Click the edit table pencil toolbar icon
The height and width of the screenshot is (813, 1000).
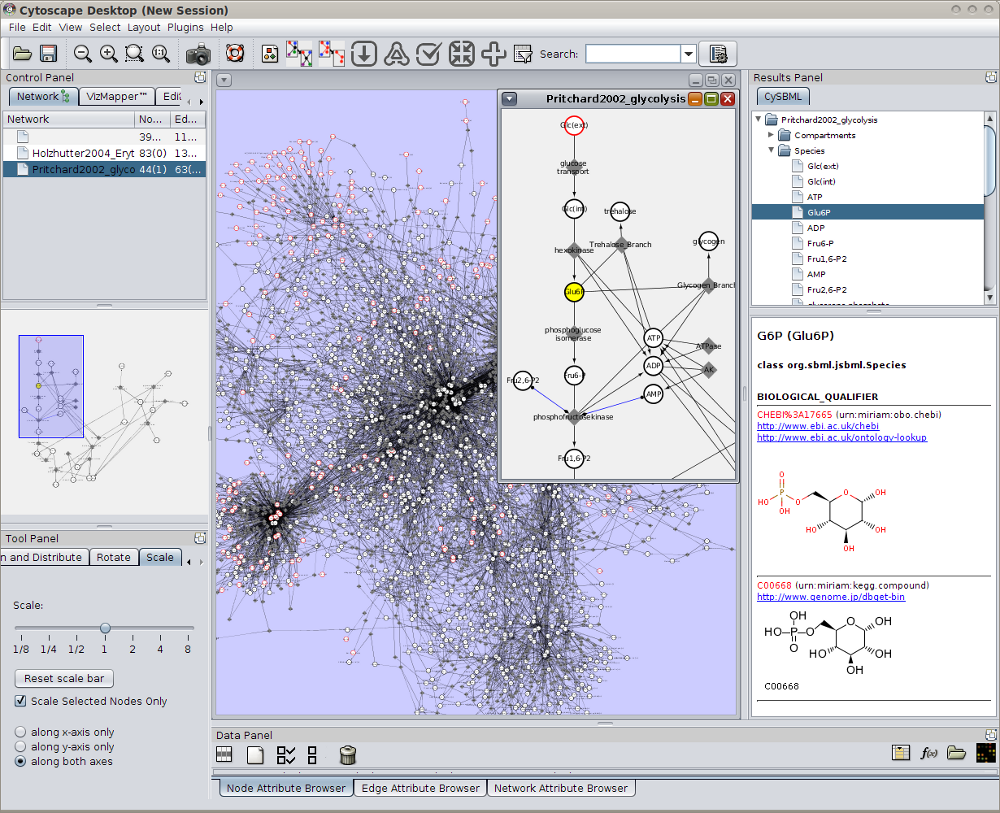[523, 54]
